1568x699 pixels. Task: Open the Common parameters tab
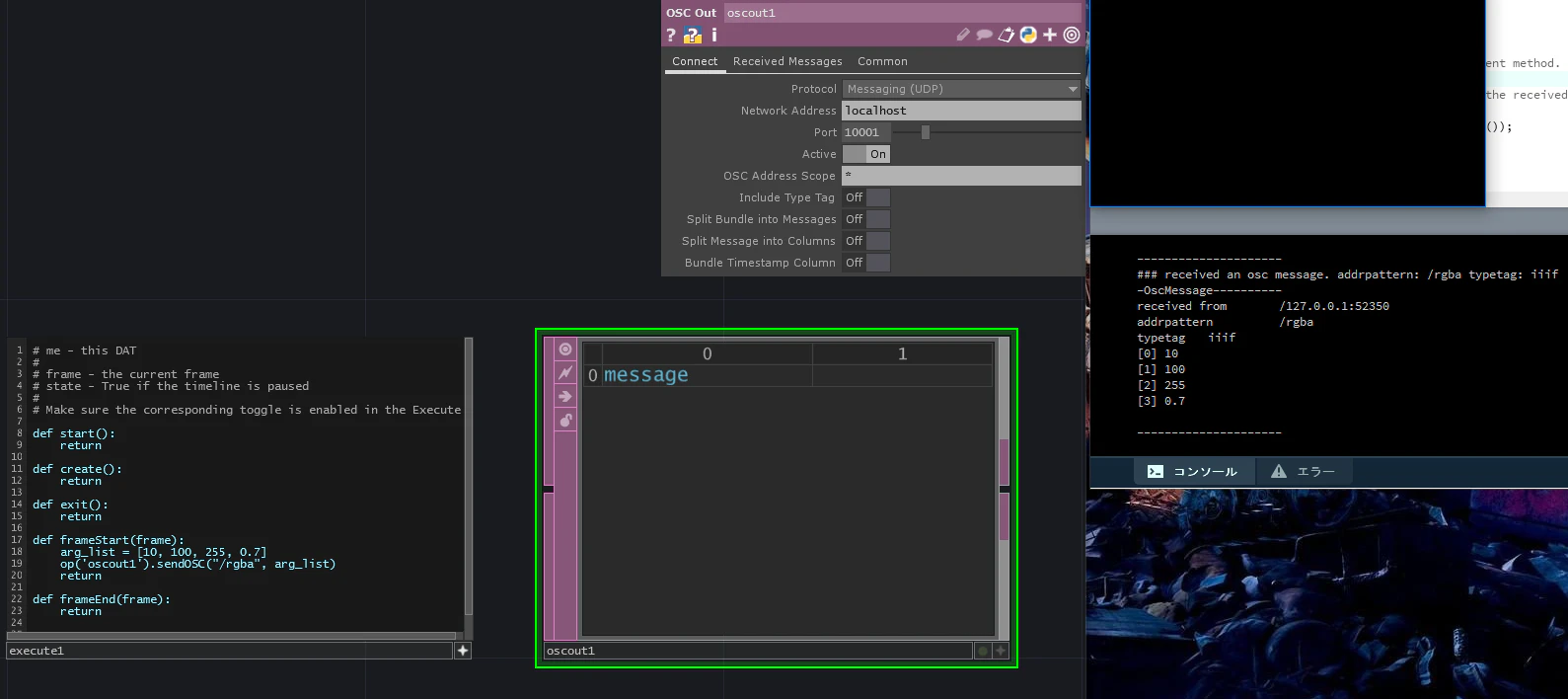pyautogui.click(x=882, y=61)
